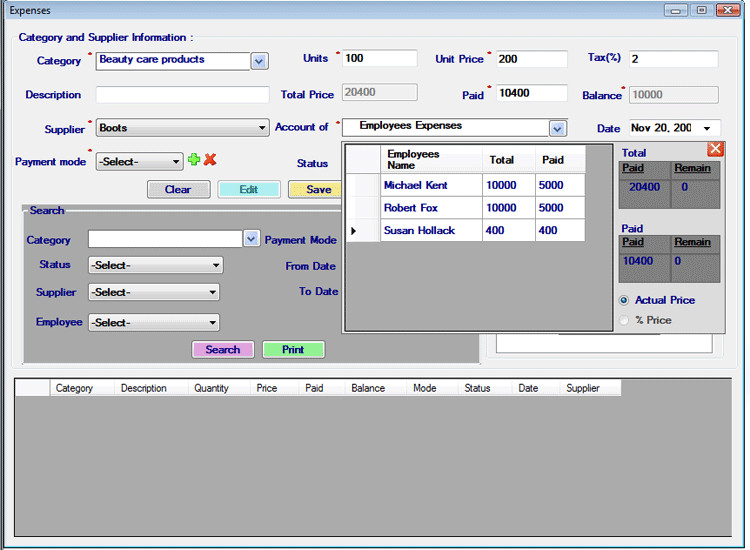Minimize the Expenses window
750x550 pixels.
click(676, 10)
